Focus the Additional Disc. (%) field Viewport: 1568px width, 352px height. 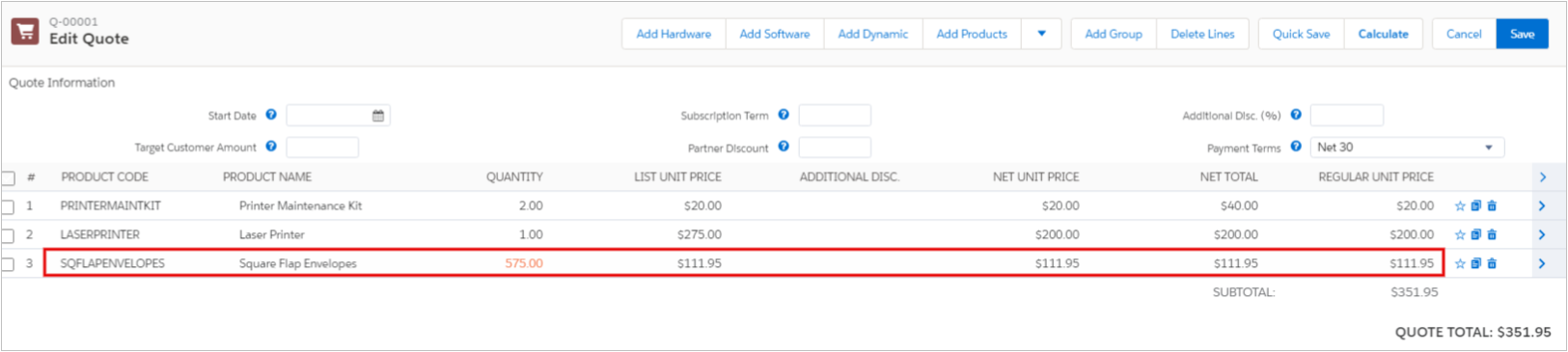pyautogui.click(x=1347, y=116)
